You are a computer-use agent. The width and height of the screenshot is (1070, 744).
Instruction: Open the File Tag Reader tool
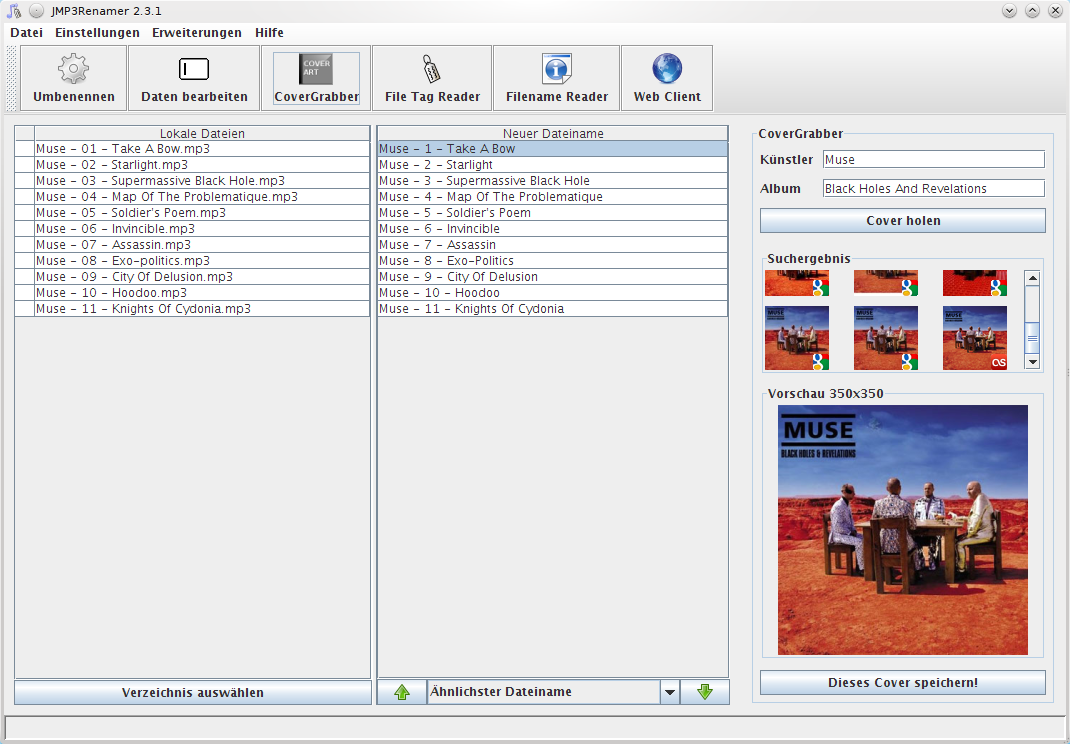point(432,78)
